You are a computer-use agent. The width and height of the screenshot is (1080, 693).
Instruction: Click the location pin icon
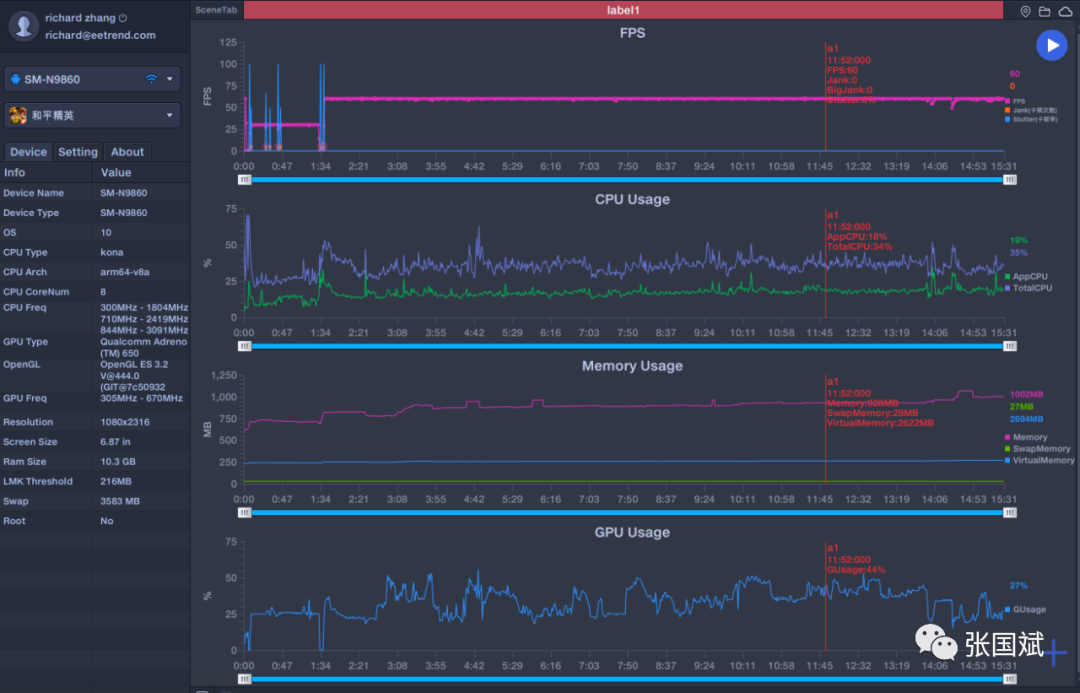[1025, 11]
